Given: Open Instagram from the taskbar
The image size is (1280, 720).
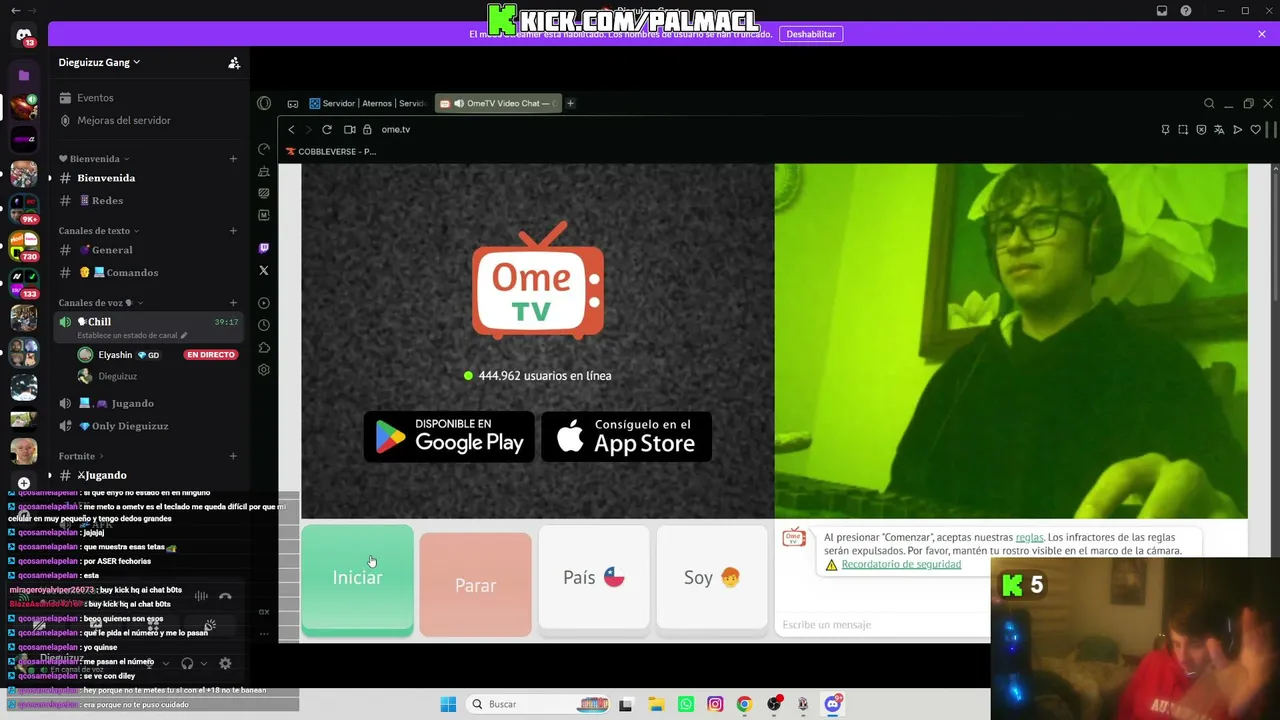Looking at the screenshot, I should 715,704.
